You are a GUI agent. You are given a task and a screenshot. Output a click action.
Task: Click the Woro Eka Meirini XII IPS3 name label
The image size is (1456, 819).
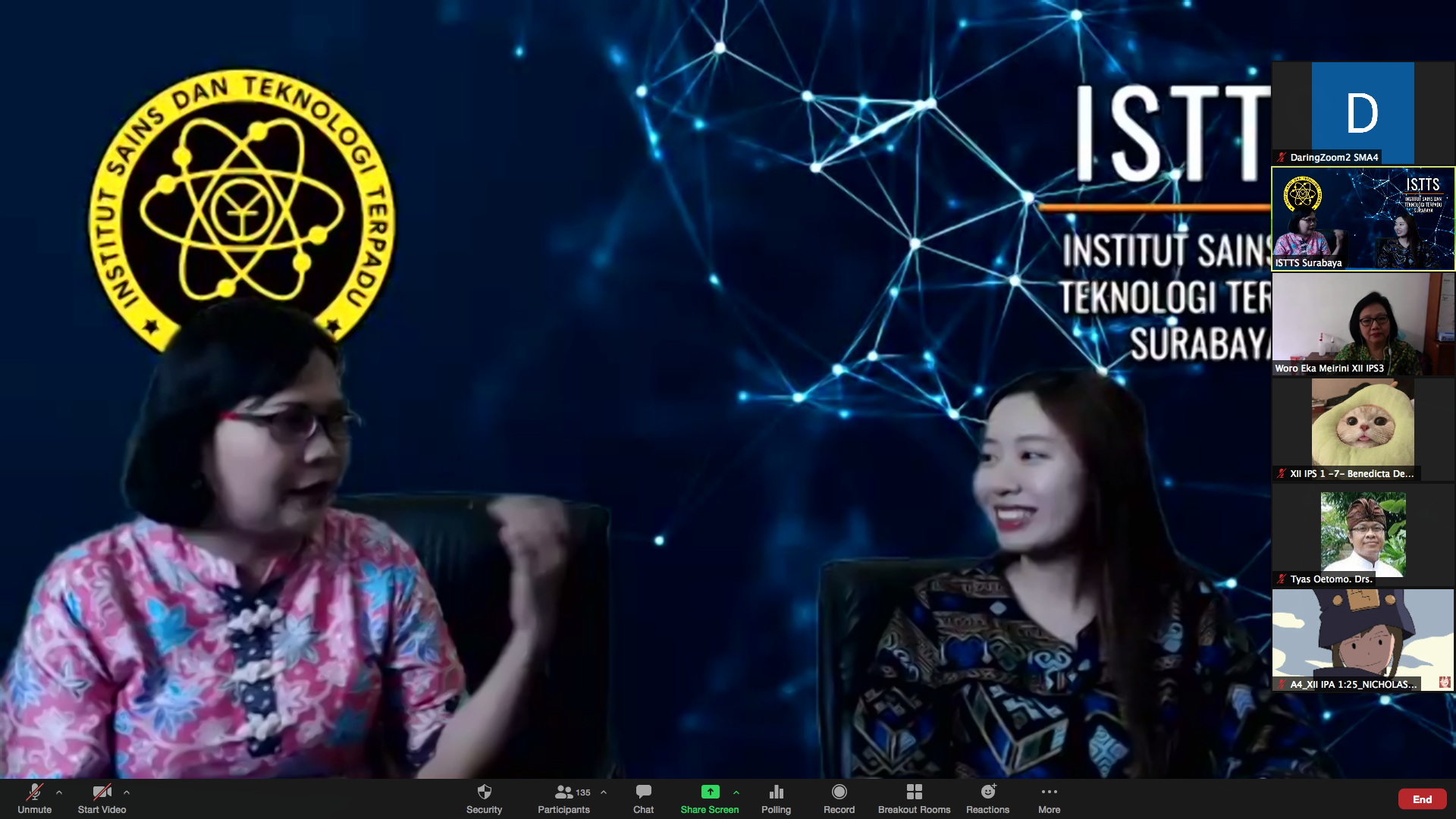click(1329, 369)
